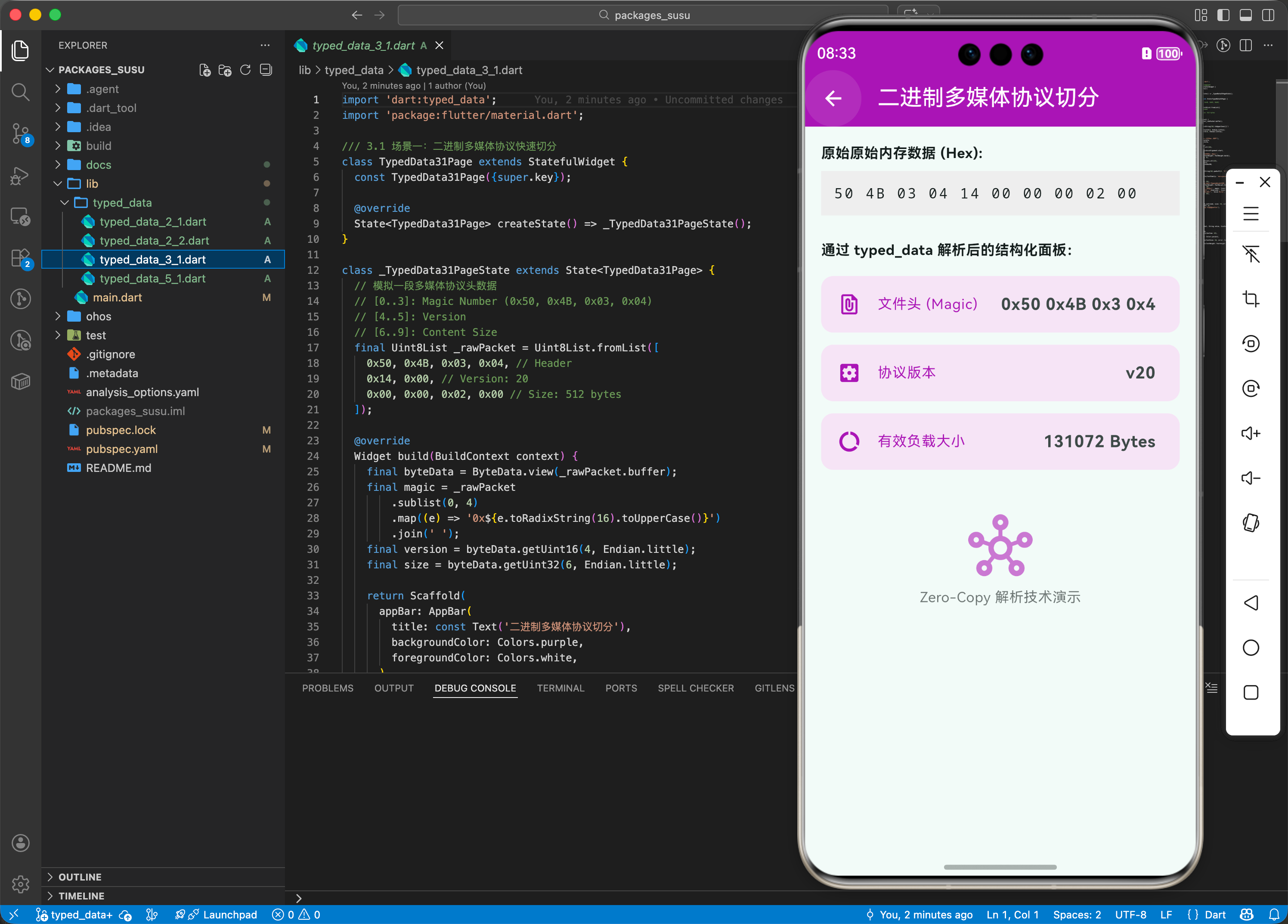
Task: Refresh the explorer file tree
Action: (245, 70)
